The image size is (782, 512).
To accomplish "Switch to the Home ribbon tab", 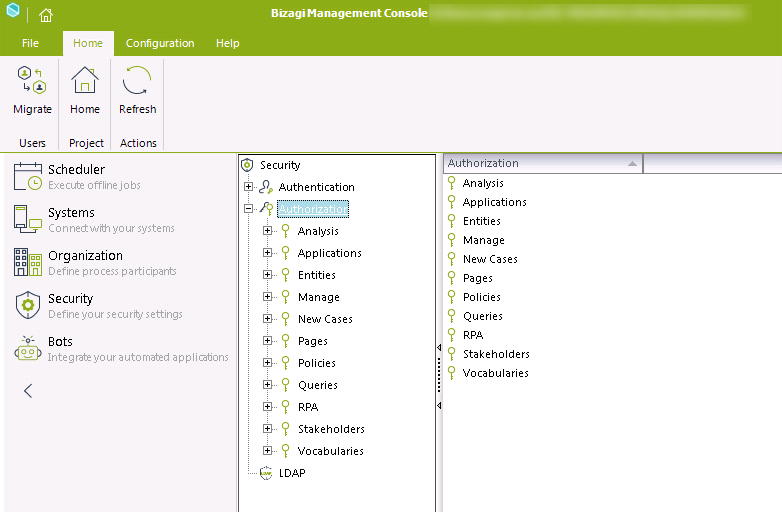I will tap(88, 43).
